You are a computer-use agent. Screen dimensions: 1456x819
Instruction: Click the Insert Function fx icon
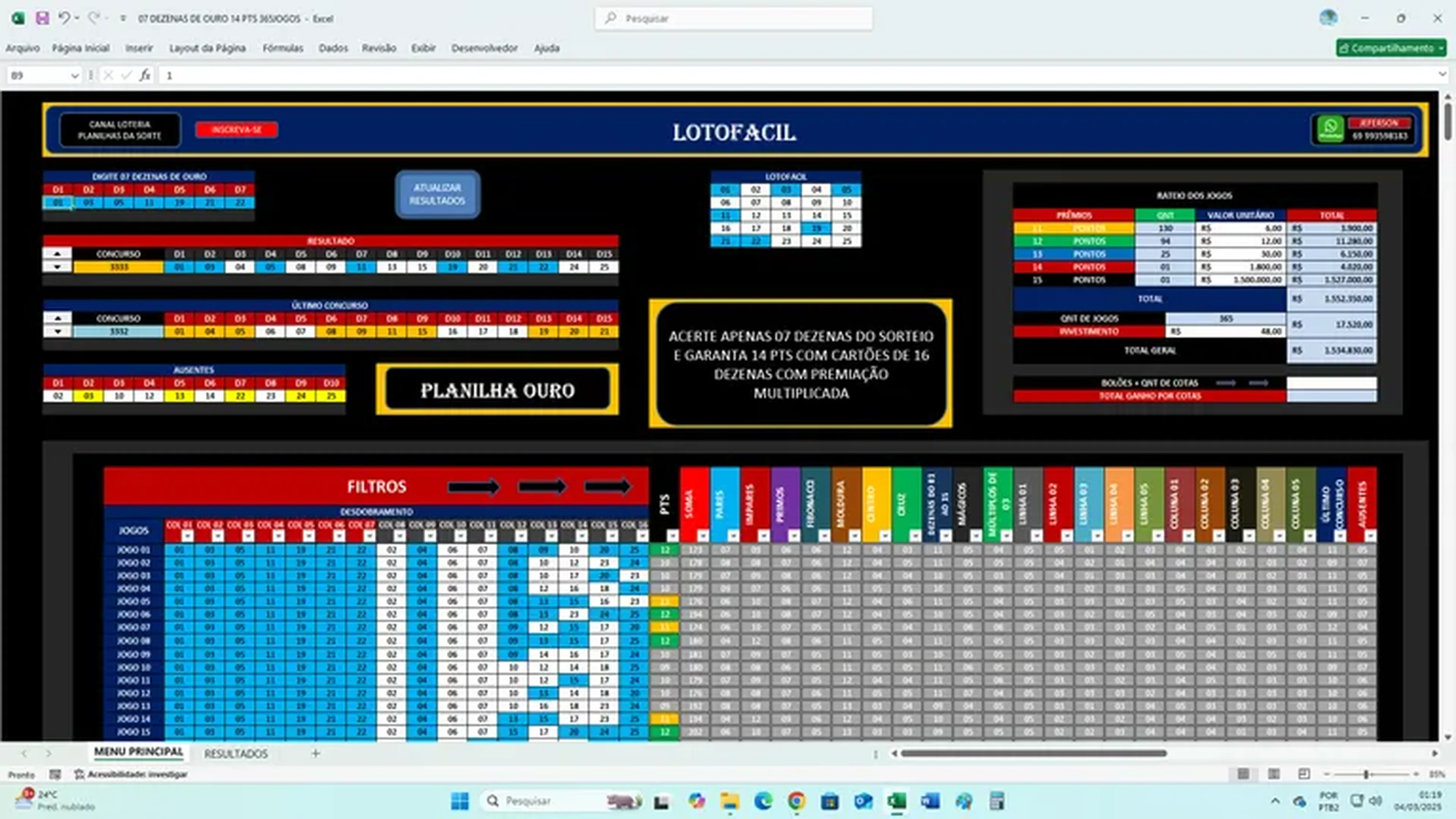tap(145, 75)
